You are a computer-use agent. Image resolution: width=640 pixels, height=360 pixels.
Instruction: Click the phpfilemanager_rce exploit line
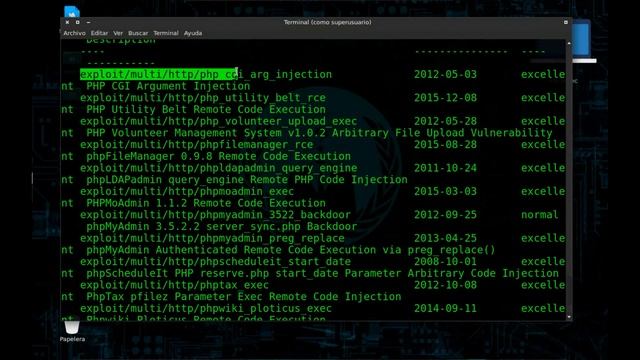[196, 144]
